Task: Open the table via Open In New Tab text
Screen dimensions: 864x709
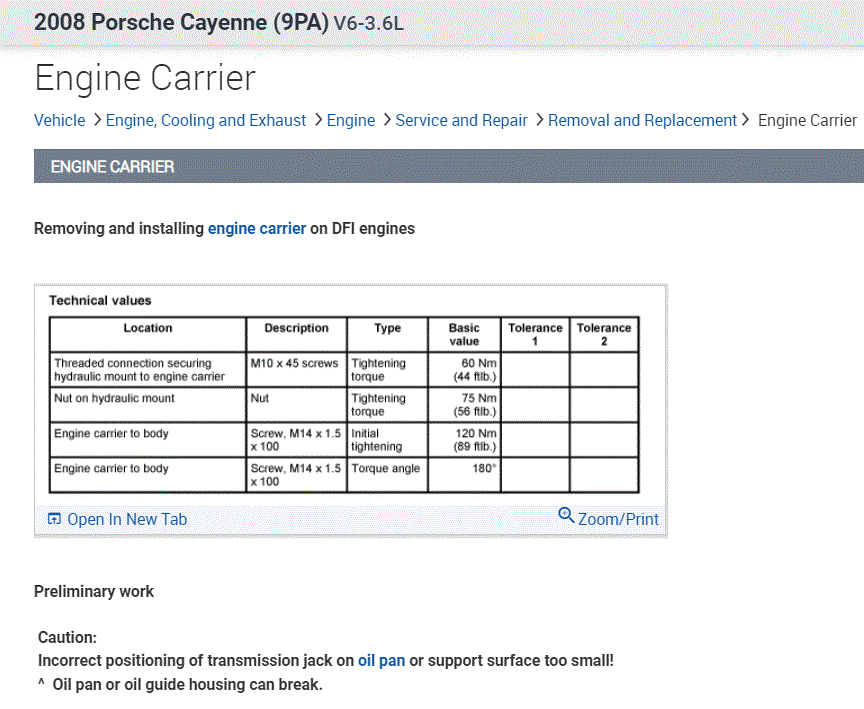Action: [x=127, y=519]
